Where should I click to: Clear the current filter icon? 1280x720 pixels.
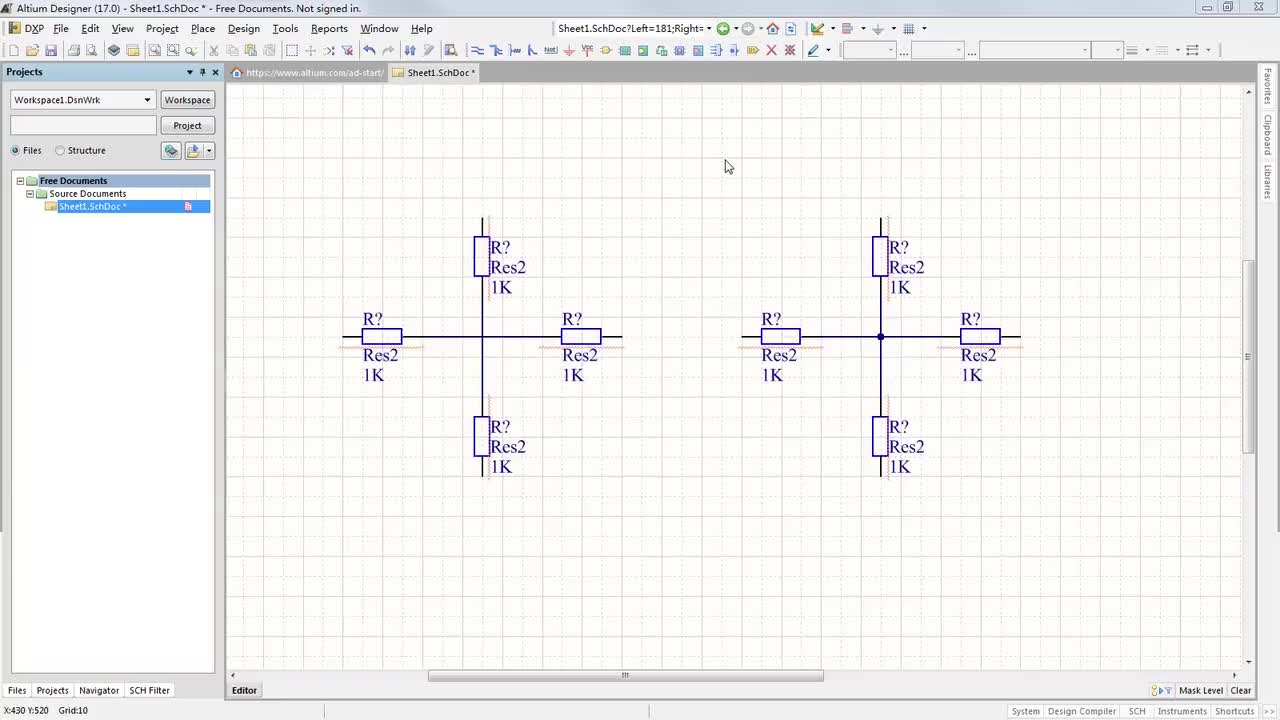click(x=347, y=50)
